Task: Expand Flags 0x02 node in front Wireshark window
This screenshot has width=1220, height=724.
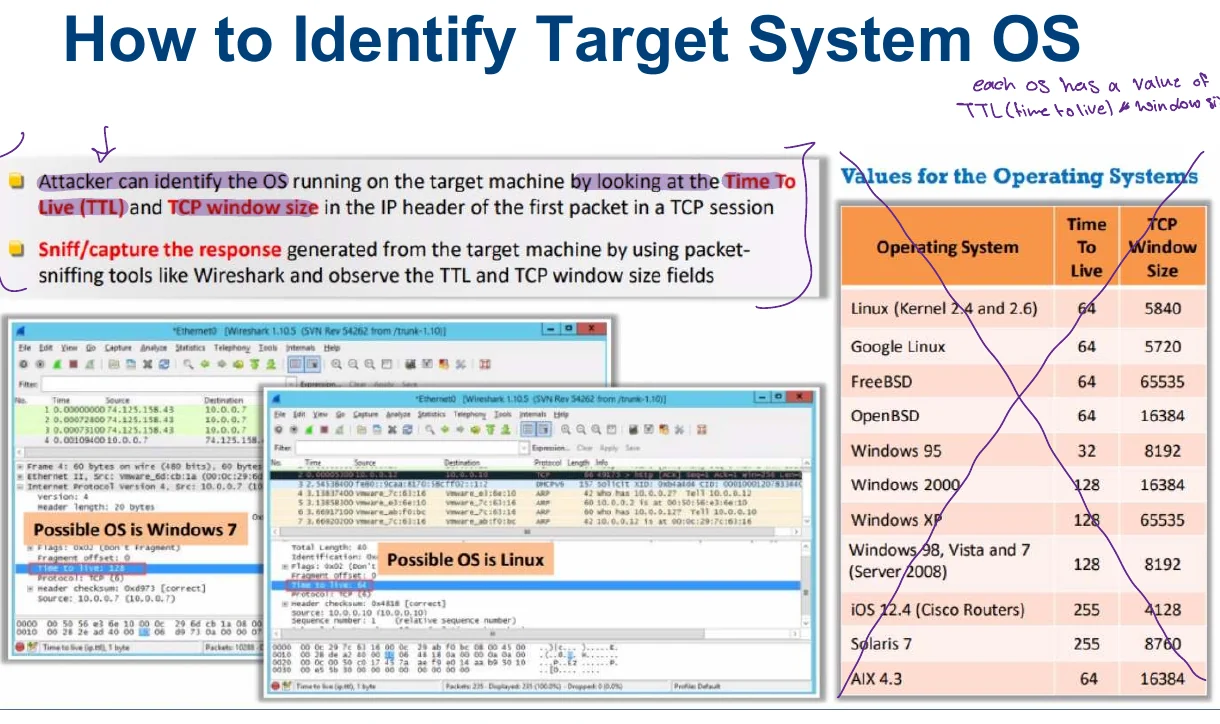Action: pyautogui.click(x=285, y=567)
